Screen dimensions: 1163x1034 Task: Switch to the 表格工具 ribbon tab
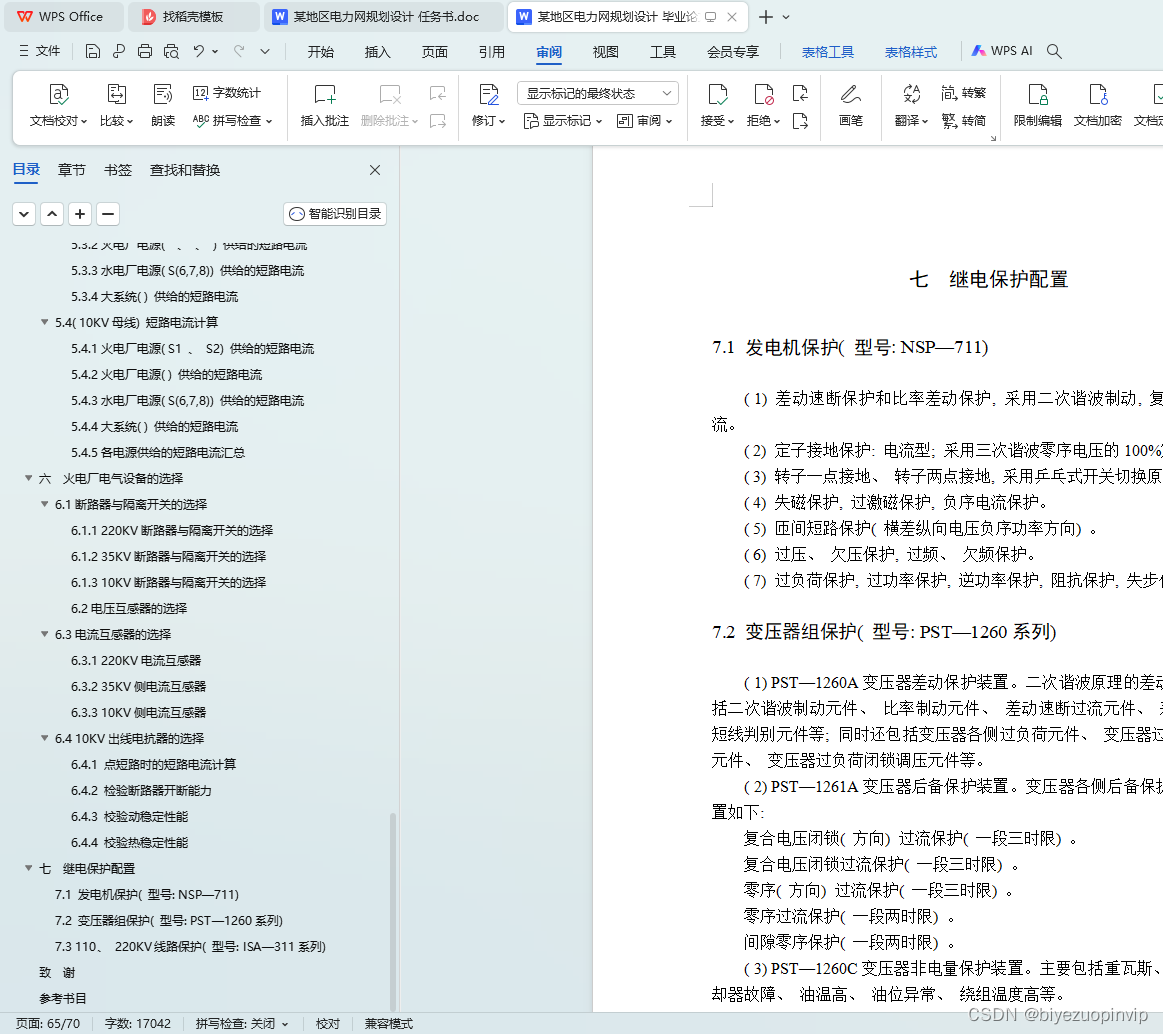coord(828,51)
